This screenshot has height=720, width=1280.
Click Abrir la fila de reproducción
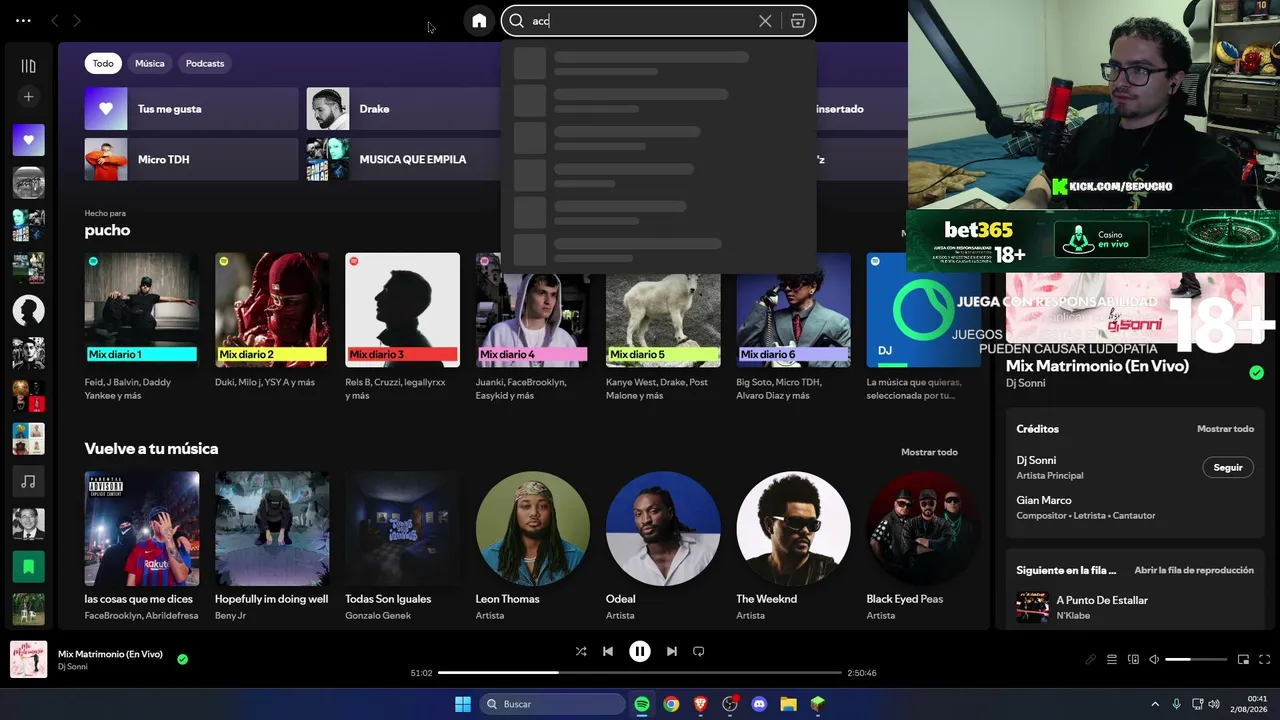click(x=1194, y=570)
